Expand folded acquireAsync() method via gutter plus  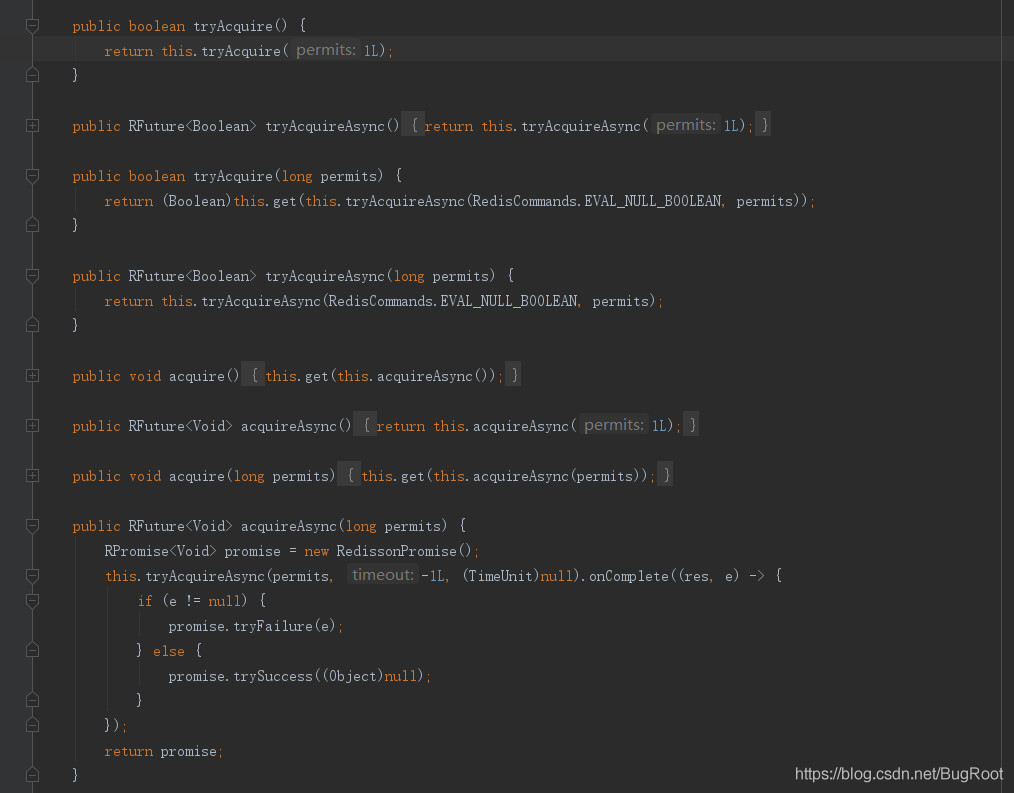pos(32,426)
